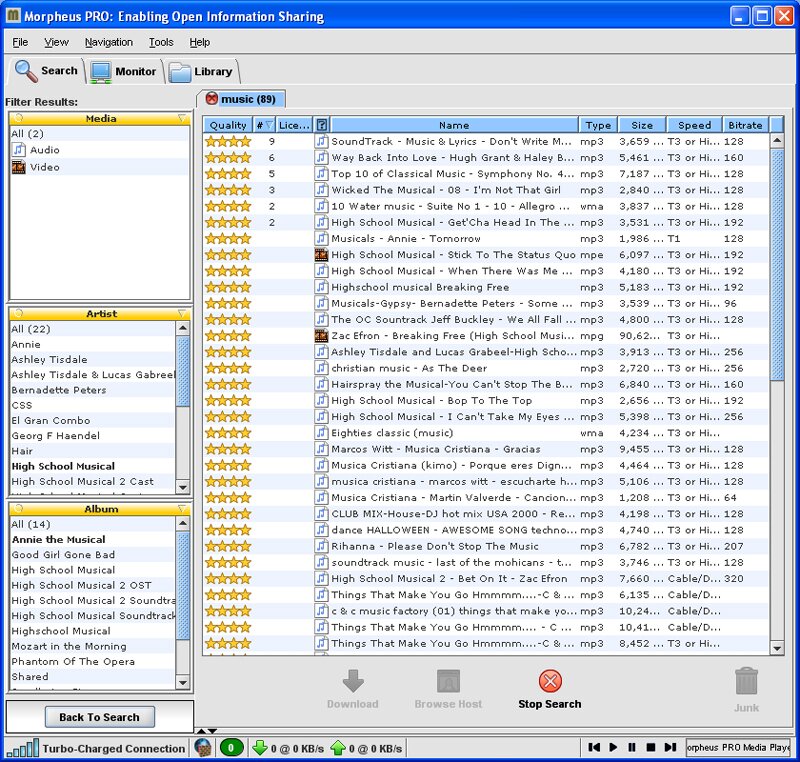Switch to the Library tab
Image resolution: width=800 pixels, height=762 pixels.
[x=201, y=71]
